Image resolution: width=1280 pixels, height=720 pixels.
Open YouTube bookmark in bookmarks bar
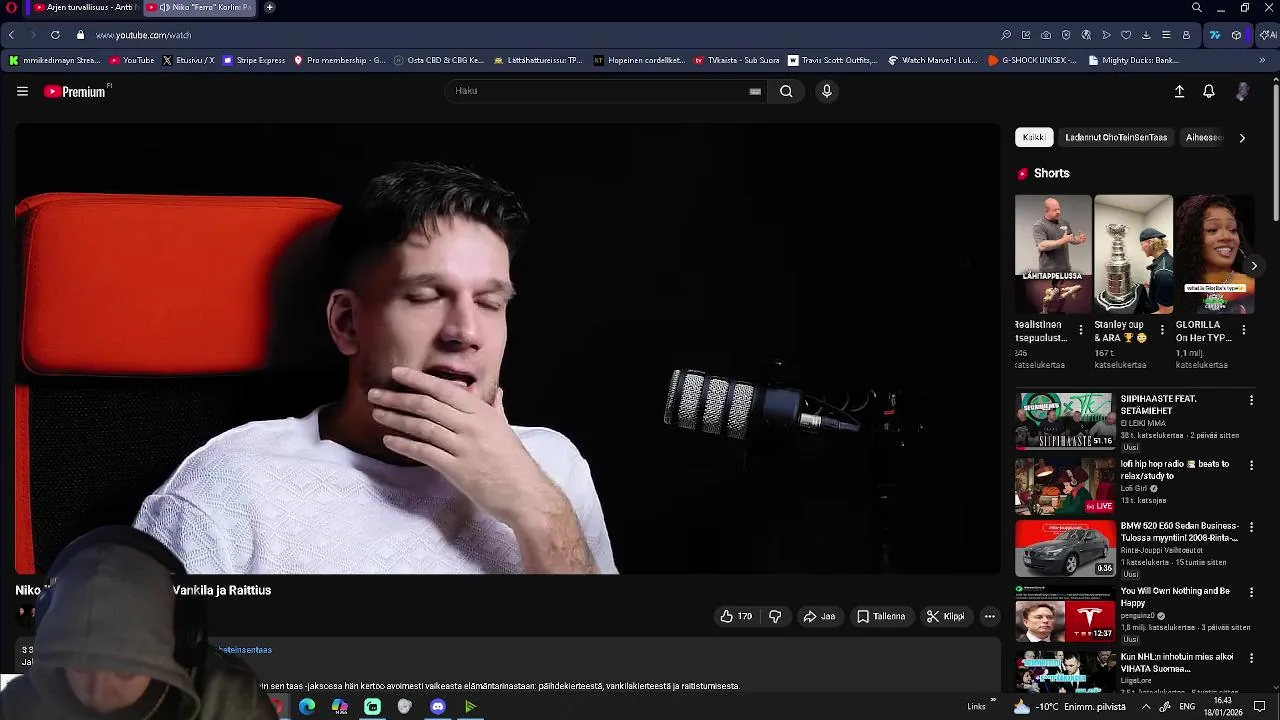(x=132, y=60)
